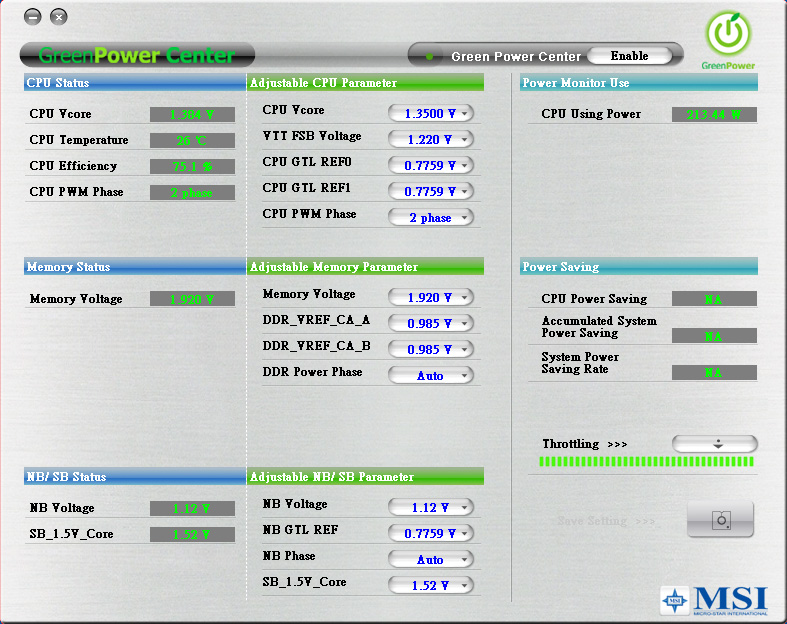
Task: Expand the NB GTL REF dropdown
Action: (x=431, y=533)
